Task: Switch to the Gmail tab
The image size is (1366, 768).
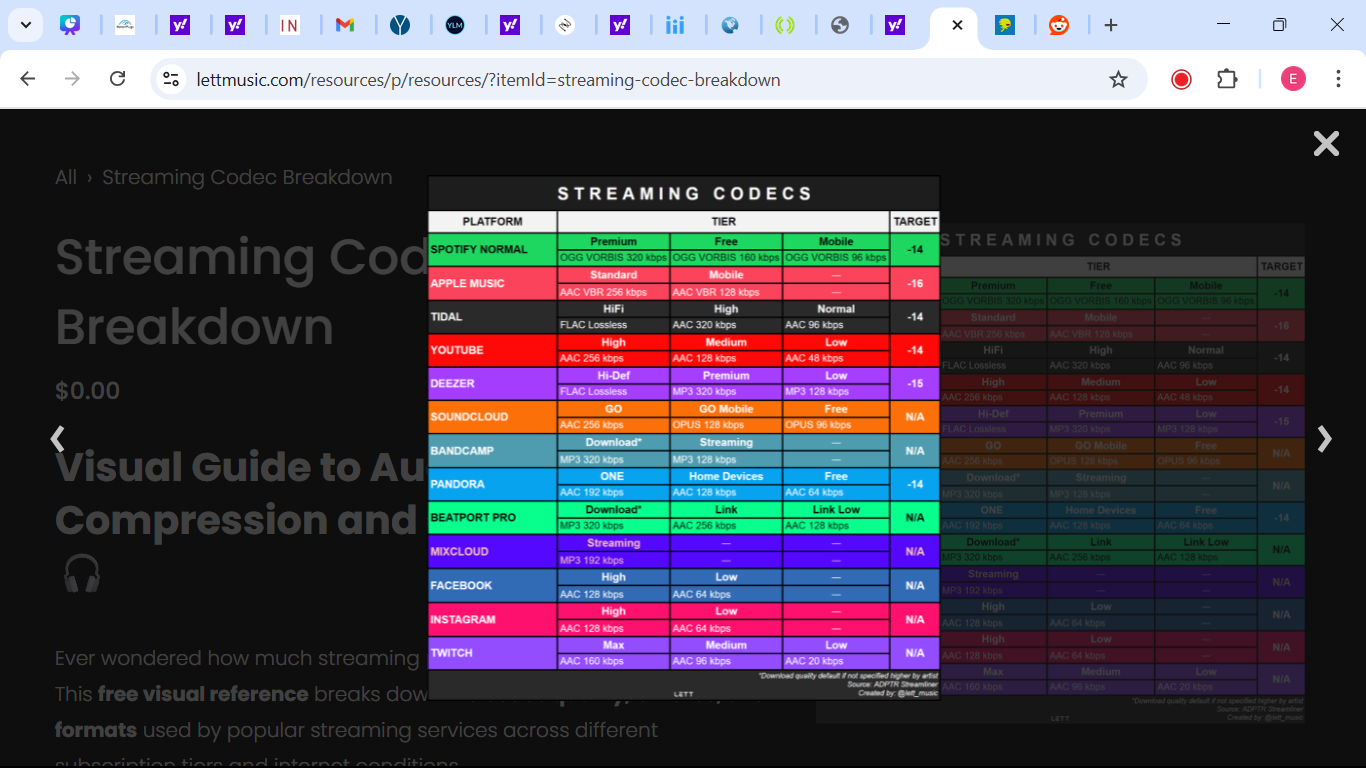Action: click(345, 25)
